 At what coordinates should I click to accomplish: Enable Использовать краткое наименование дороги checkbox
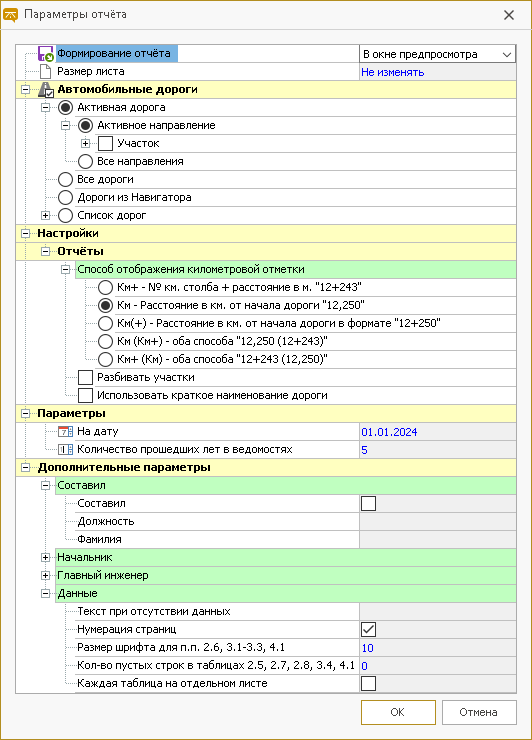pyautogui.click(x=85, y=395)
